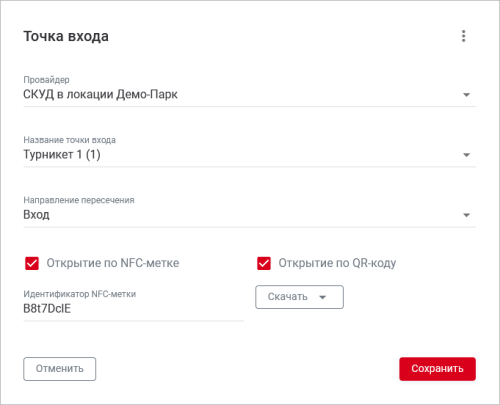500x405 pixels.
Task: Open the Турникет 1 (1) selection field
Action: click(249, 155)
